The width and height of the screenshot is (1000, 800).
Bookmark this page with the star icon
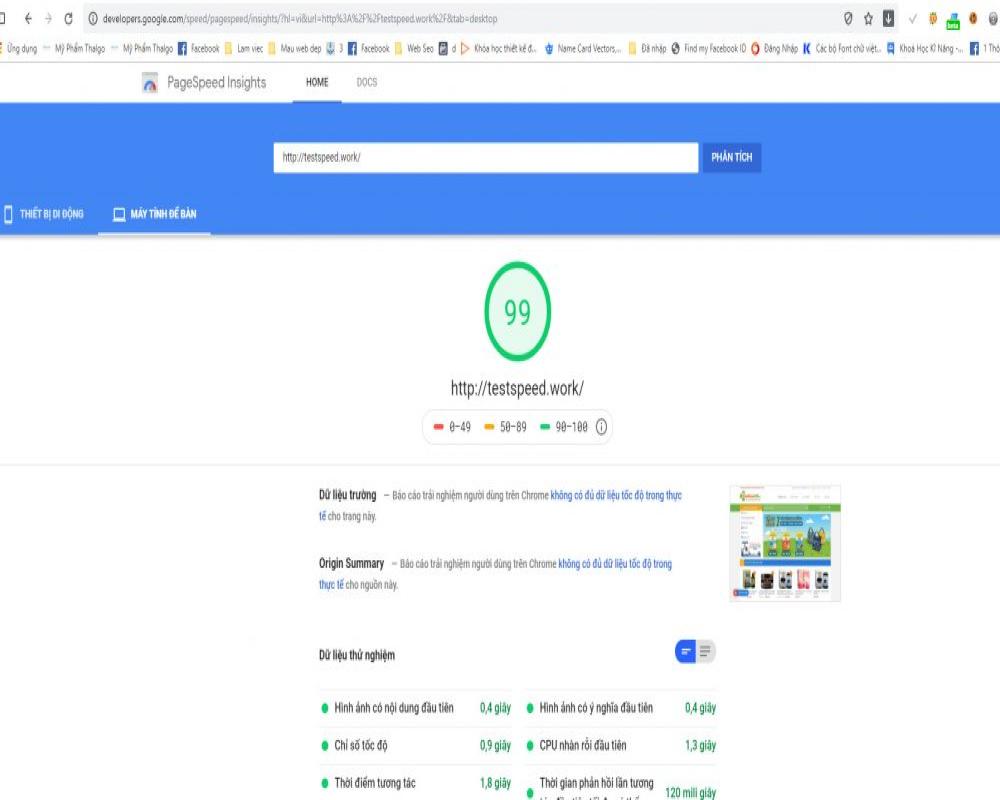(x=868, y=18)
